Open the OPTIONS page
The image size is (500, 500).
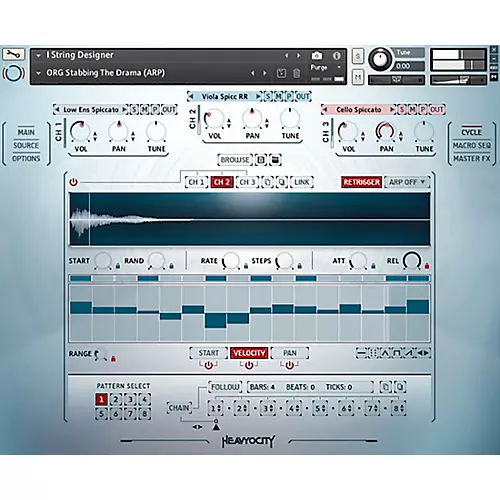(x=26, y=159)
